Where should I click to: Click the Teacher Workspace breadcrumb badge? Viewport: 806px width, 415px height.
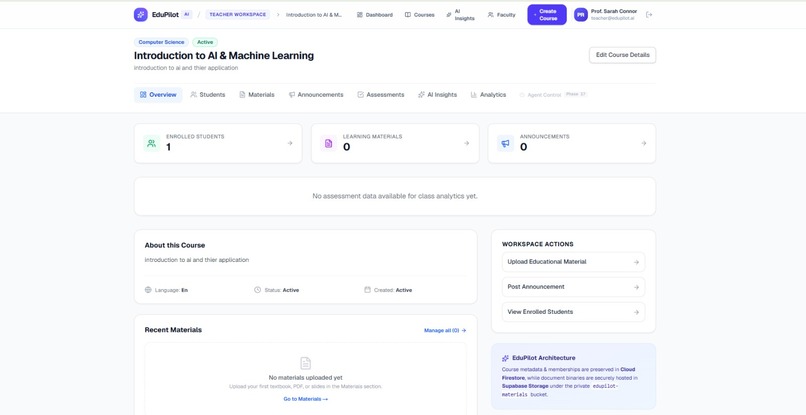pyautogui.click(x=237, y=14)
